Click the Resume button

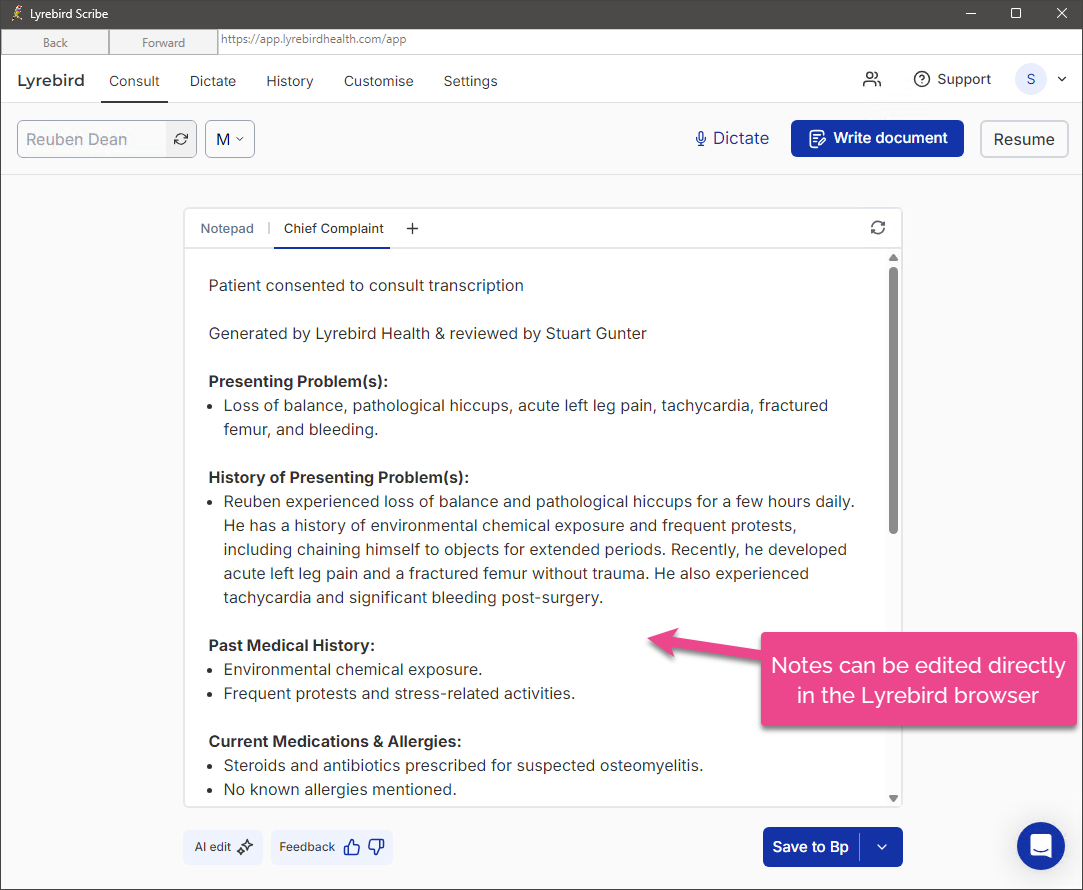(x=1024, y=139)
